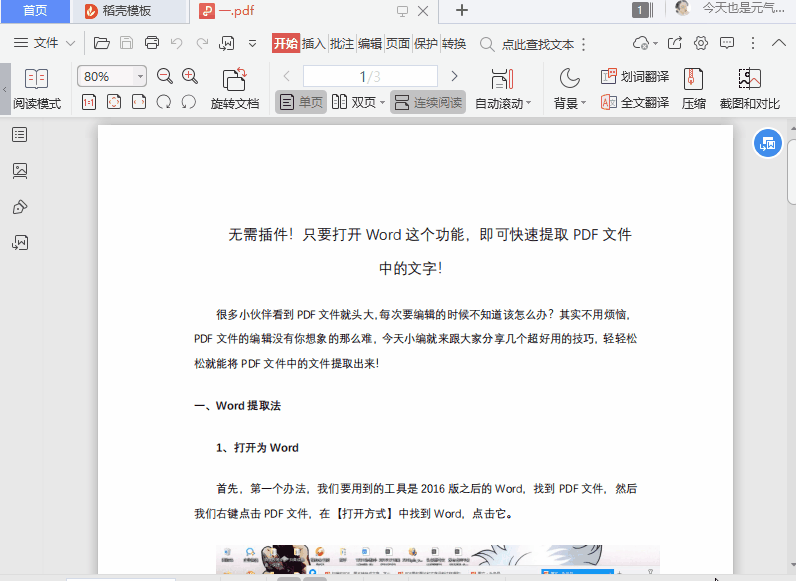
Task: Toggle Continuous Reading (连续阅读) mode
Action: [x=428, y=102]
